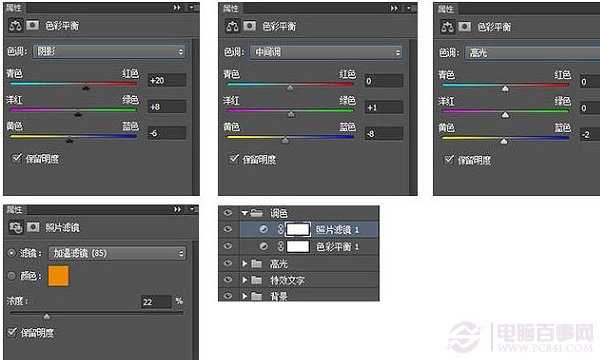Open the 色调 dropdown showing 中间调
The height and width of the screenshot is (360, 600).
pyautogui.click(x=326, y=52)
